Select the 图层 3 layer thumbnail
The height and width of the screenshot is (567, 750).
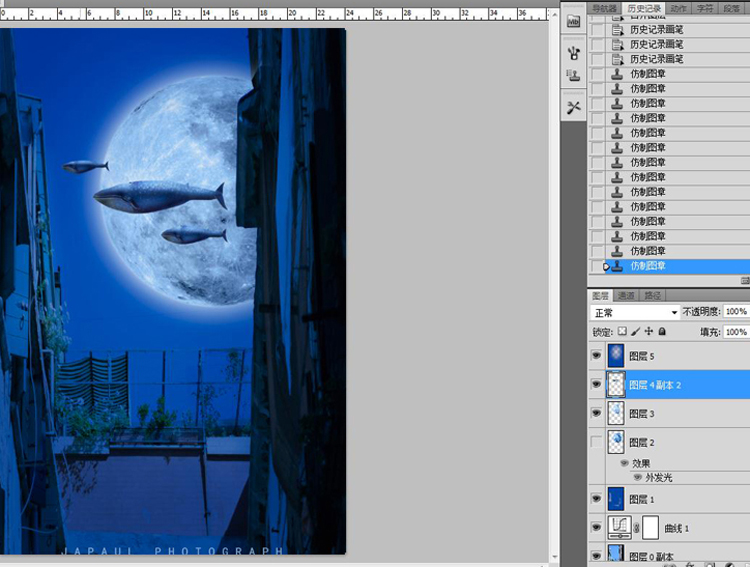pos(616,413)
